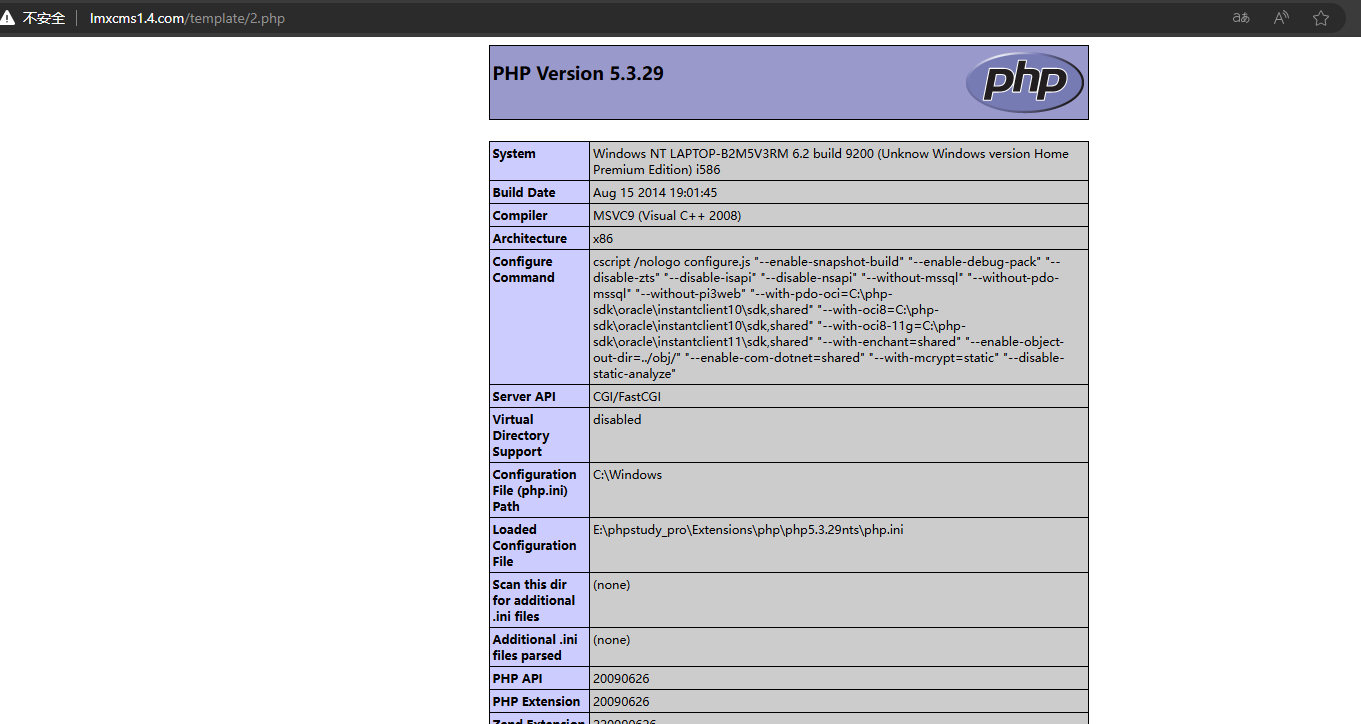
Task: Select the System row label
Action: point(514,154)
